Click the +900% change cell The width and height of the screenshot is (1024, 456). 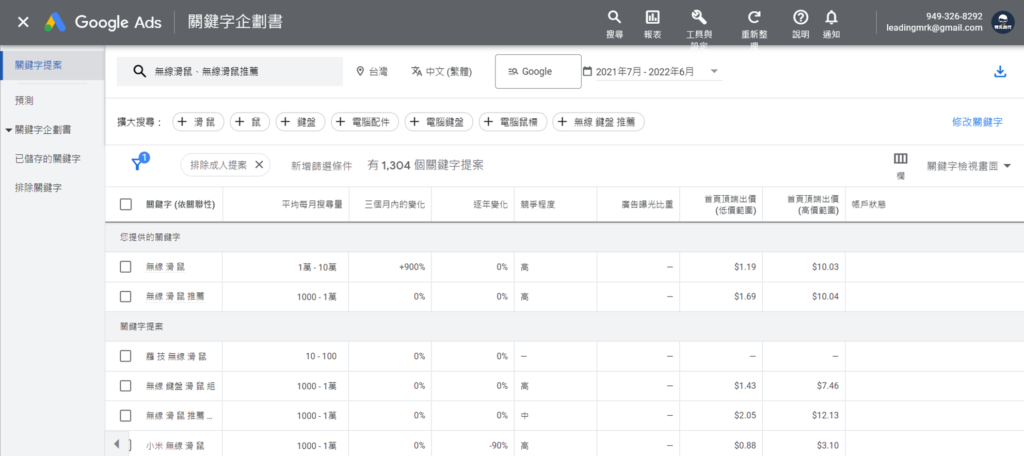pyautogui.click(x=412, y=267)
